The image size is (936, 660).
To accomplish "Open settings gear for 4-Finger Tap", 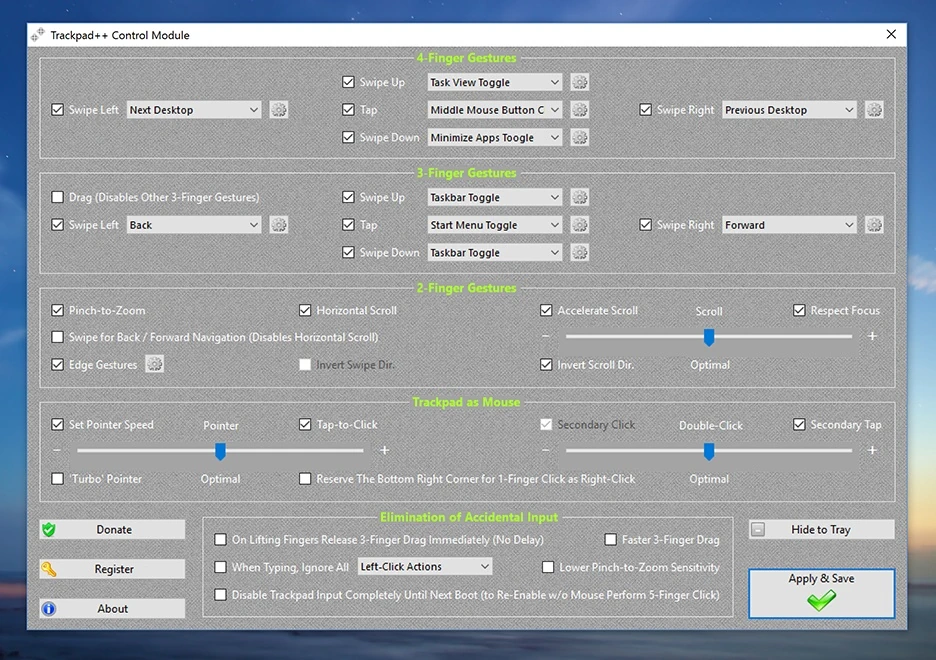I will [x=580, y=110].
